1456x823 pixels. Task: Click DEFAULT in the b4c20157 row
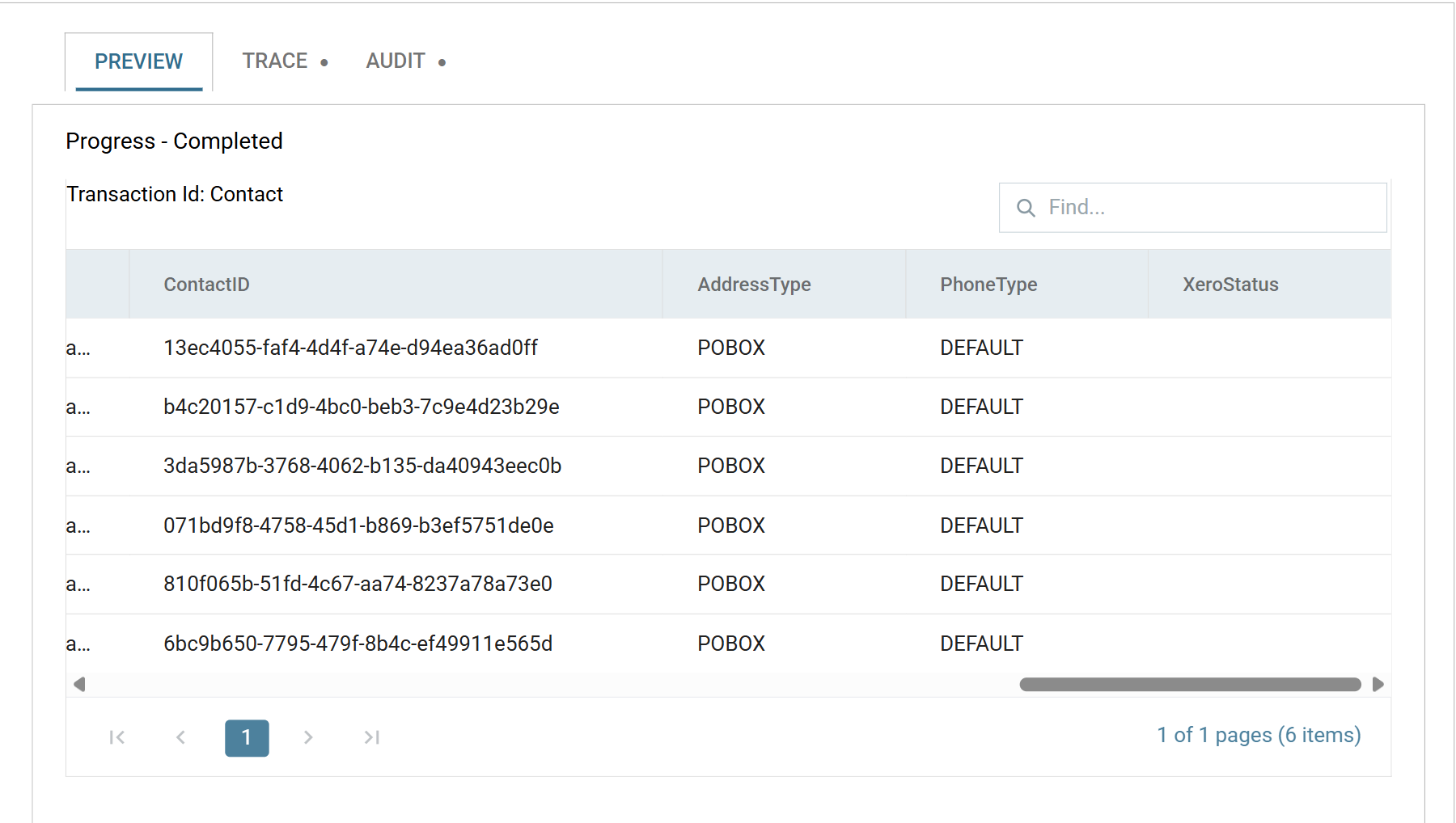981,407
